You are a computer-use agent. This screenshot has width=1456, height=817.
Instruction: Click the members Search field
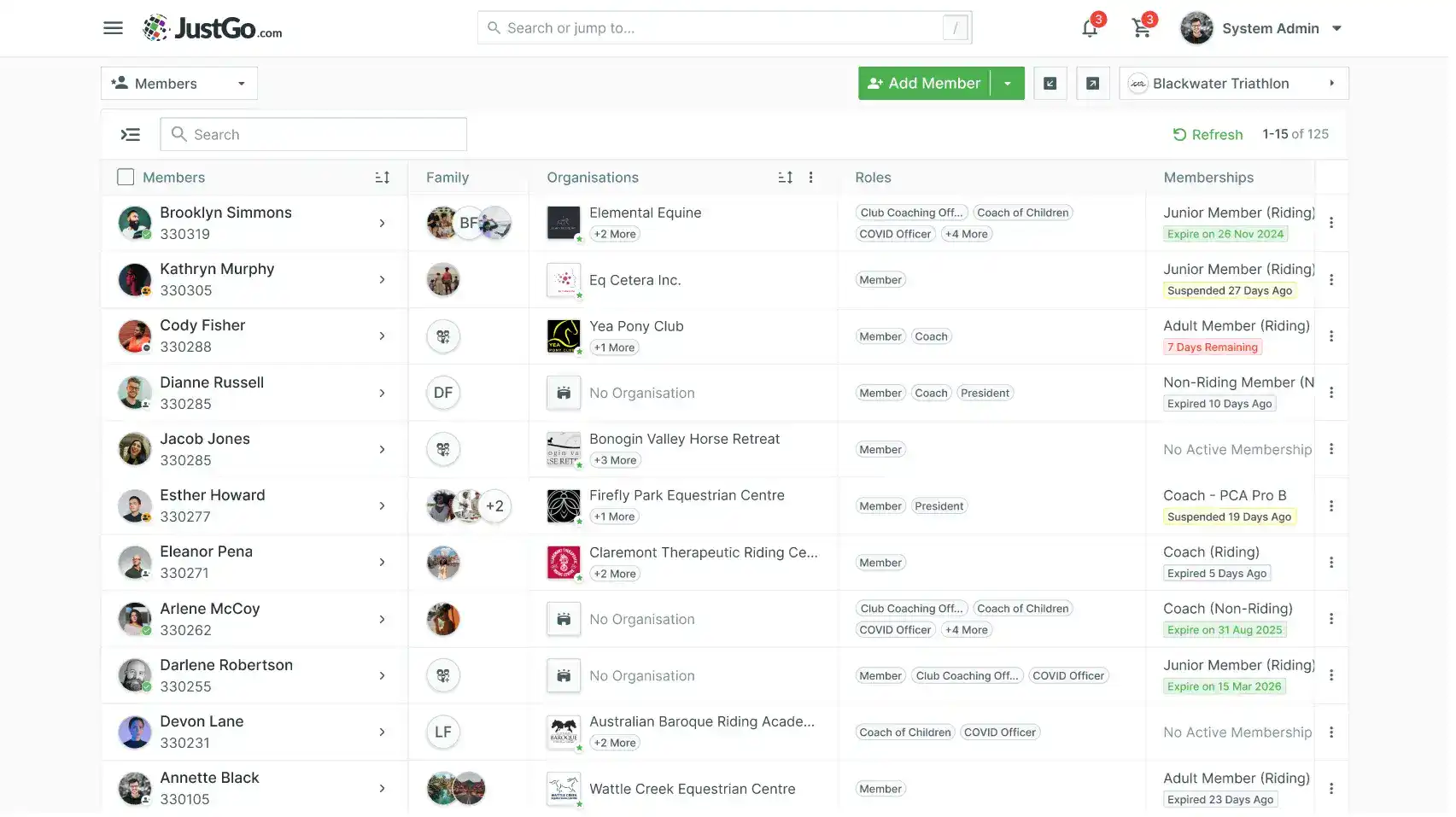[313, 135]
